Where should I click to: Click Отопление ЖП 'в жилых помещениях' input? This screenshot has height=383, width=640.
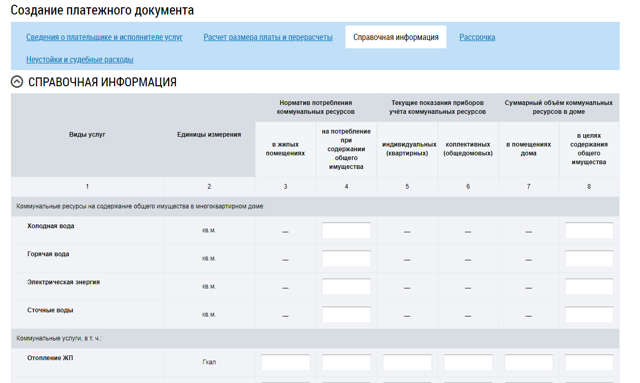pos(285,362)
